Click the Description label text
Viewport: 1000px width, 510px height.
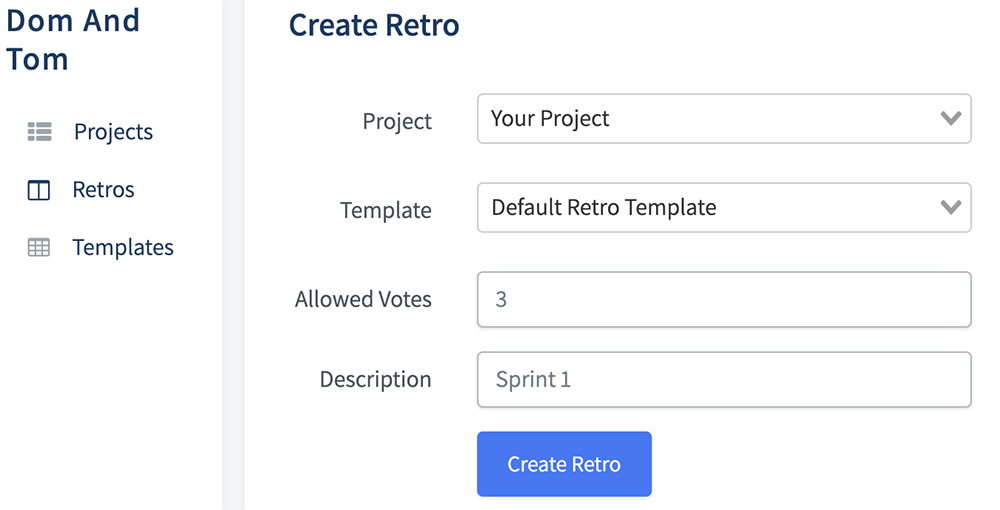point(375,379)
